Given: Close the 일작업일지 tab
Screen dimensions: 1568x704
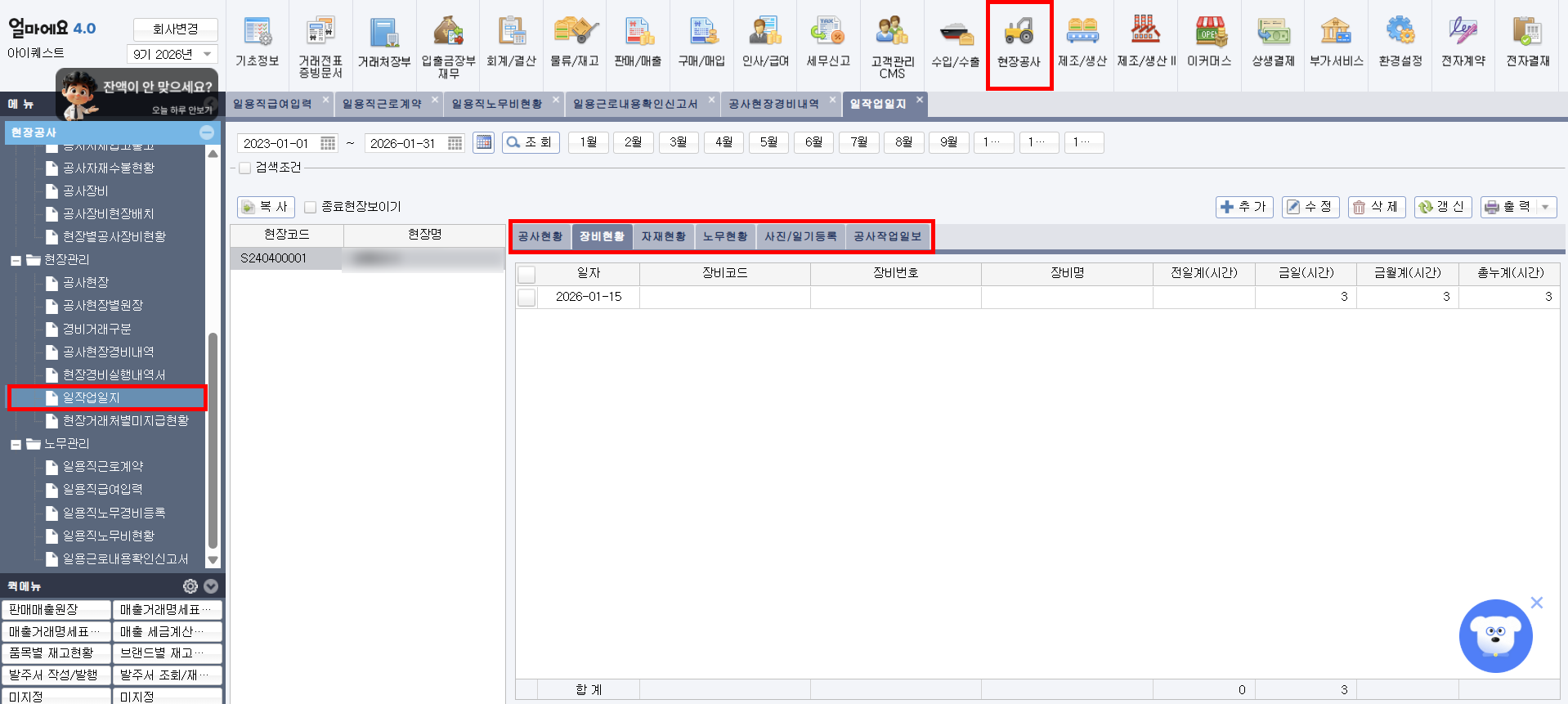Looking at the screenshot, I should click(920, 100).
